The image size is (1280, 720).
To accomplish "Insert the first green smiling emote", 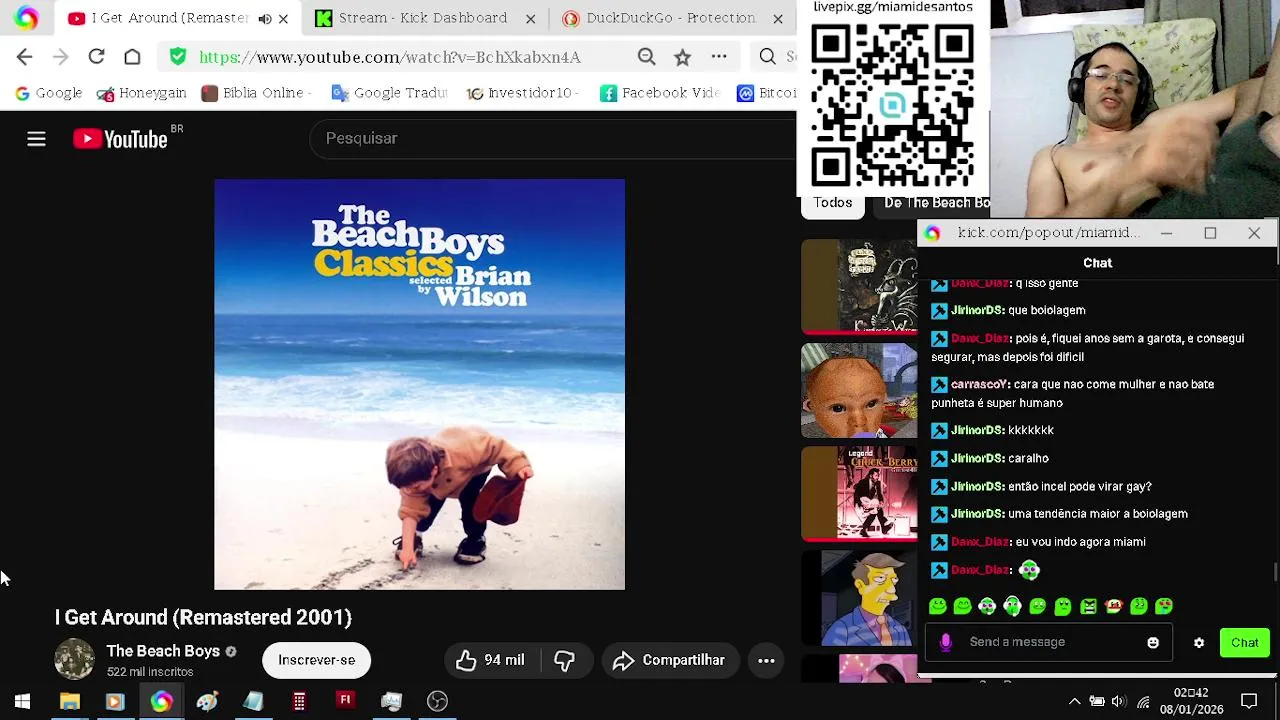I will 937,606.
